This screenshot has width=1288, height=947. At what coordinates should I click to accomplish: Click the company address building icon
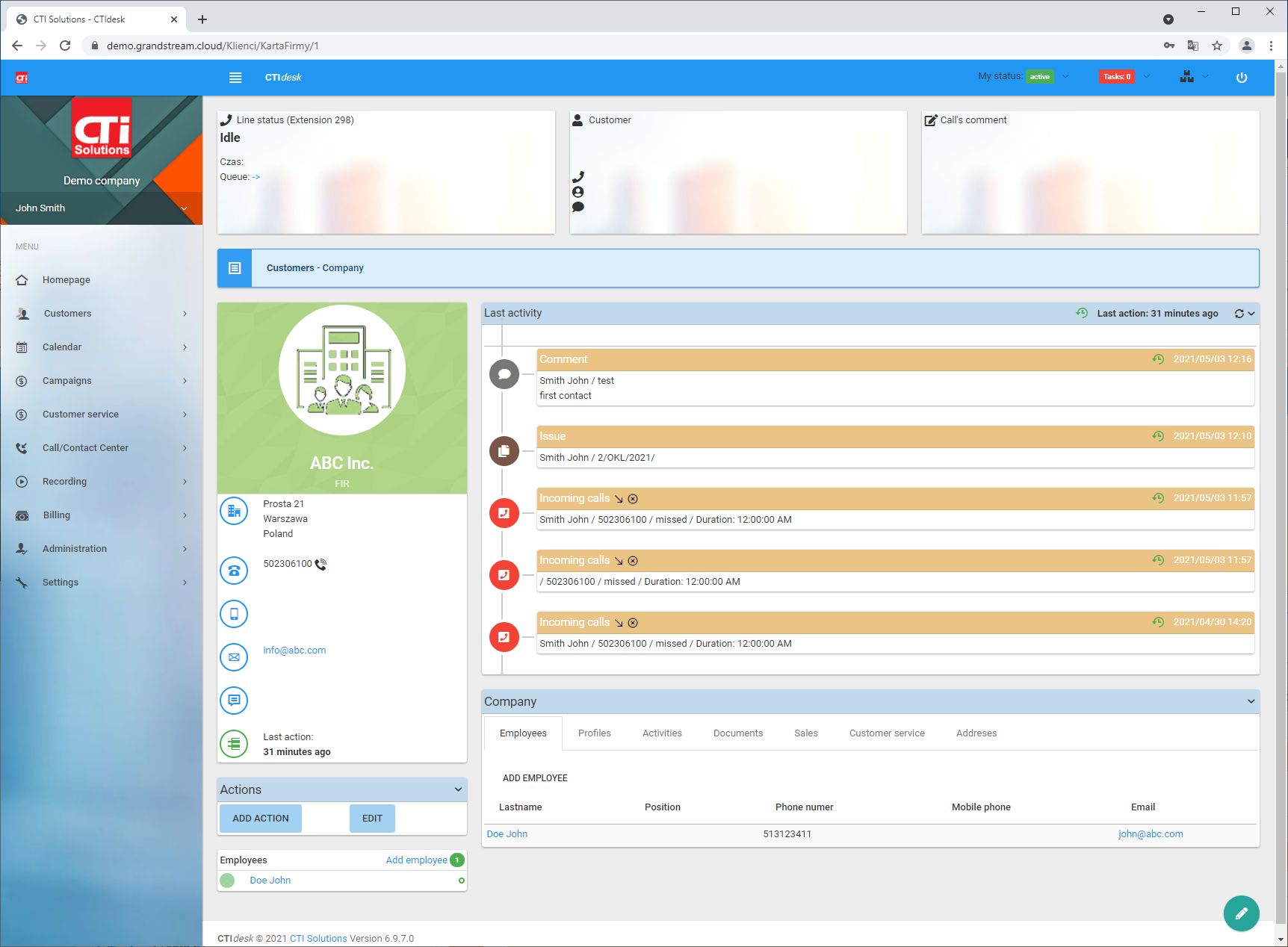coord(234,511)
